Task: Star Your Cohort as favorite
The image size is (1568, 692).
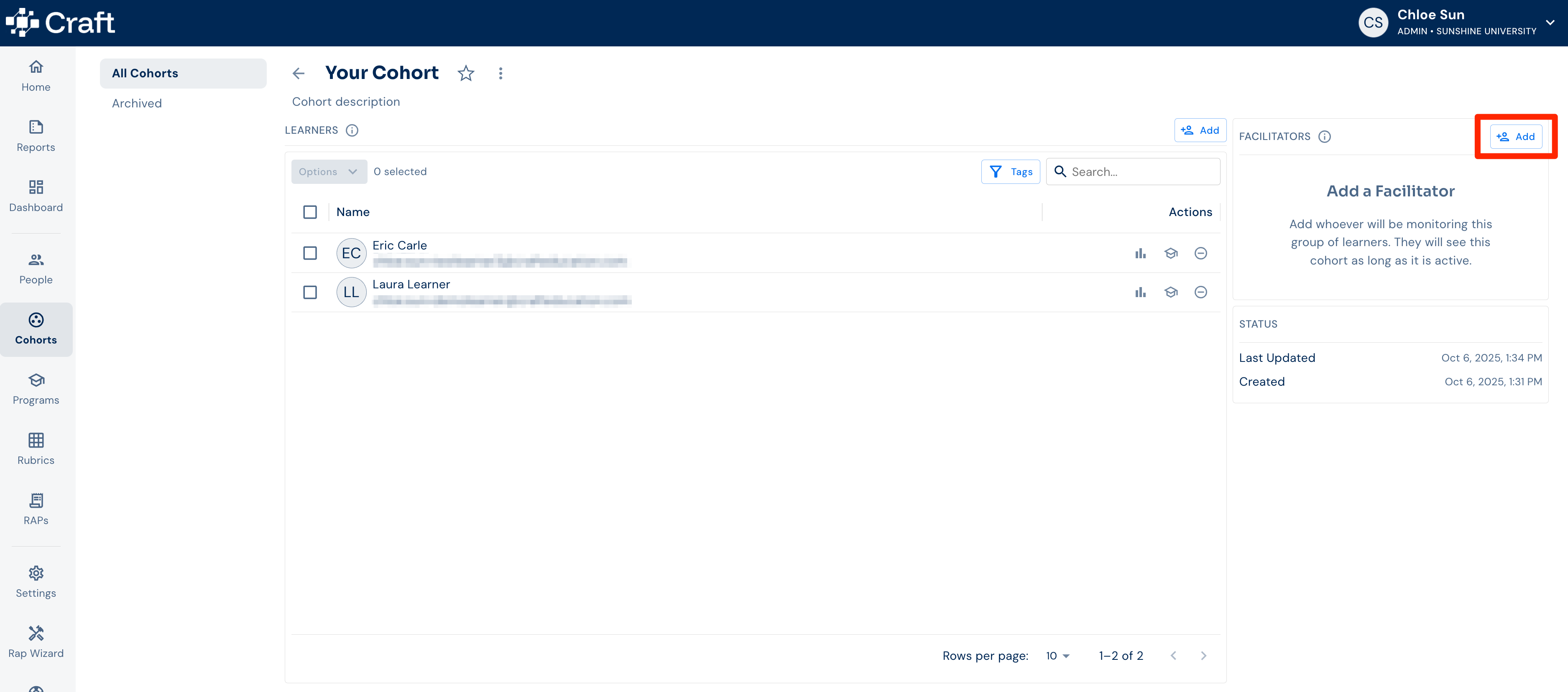Action: (x=466, y=74)
